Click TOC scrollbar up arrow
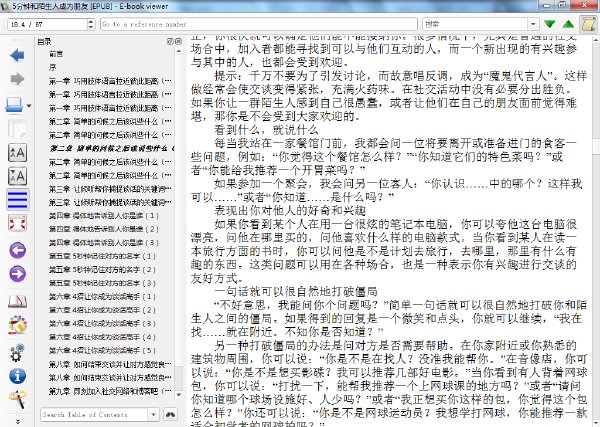Viewport: 600px width, 427px height. [x=179, y=51]
